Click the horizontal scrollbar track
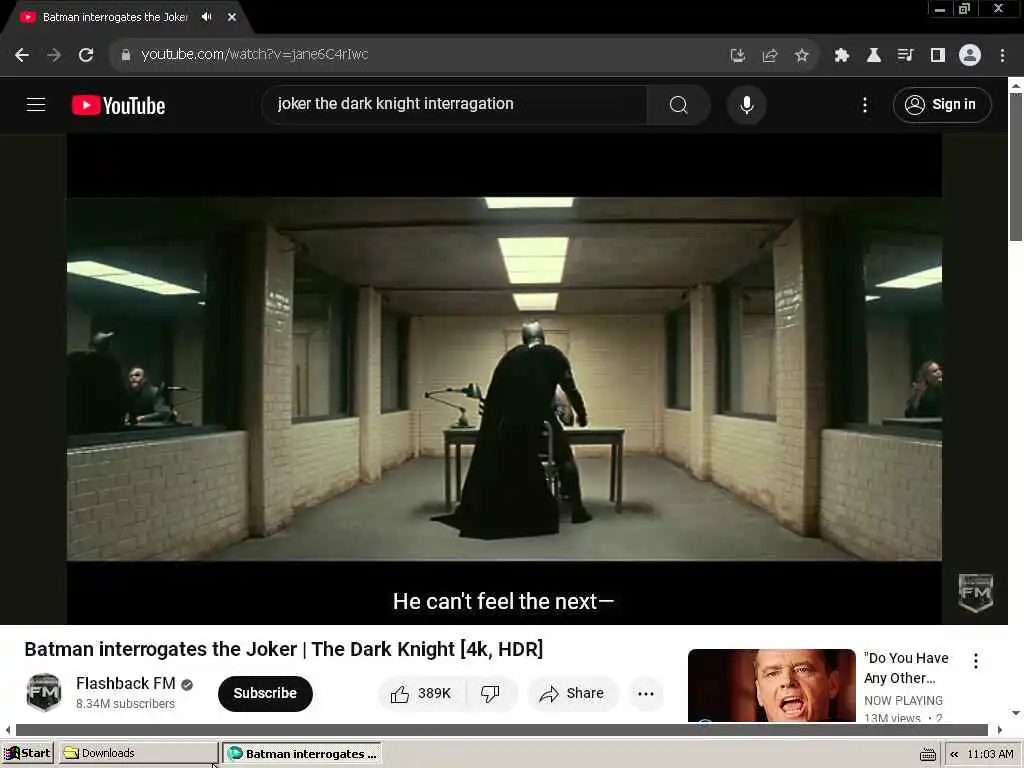Image resolution: width=1024 pixels, height=768 pixels. (x=502, y=730)
